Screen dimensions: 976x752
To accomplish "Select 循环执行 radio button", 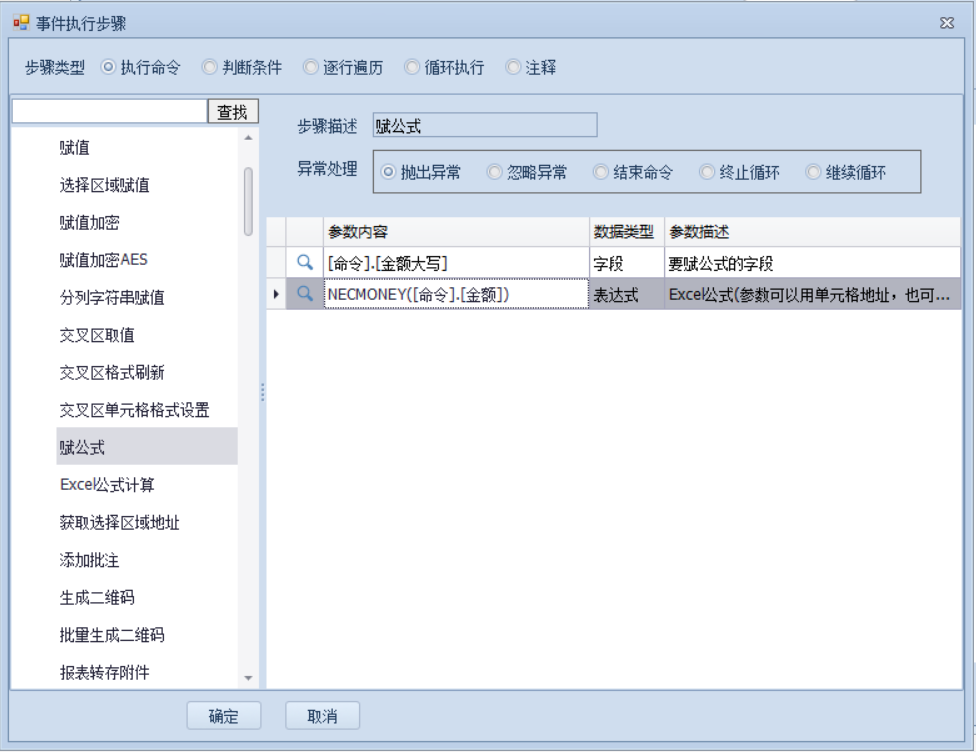I will point(412,68).
